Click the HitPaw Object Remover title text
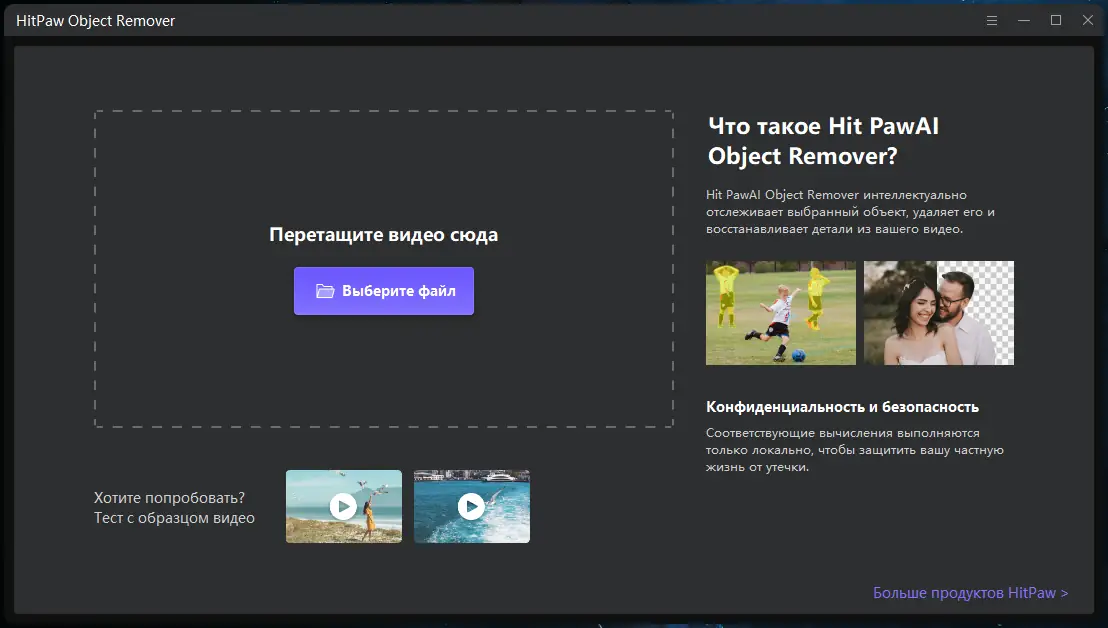The image size is (1108, 628). (96, 19)
